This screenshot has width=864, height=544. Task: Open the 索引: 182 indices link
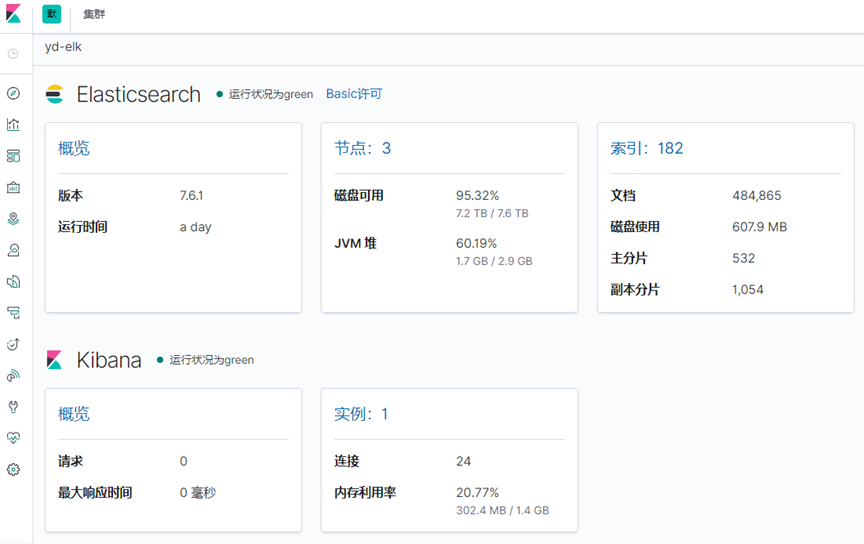point(646,148)
